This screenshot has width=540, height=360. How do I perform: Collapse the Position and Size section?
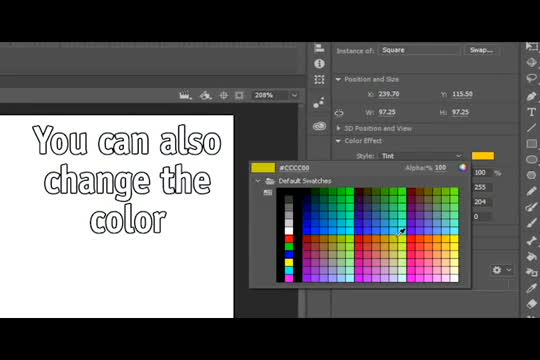point(338,80)
